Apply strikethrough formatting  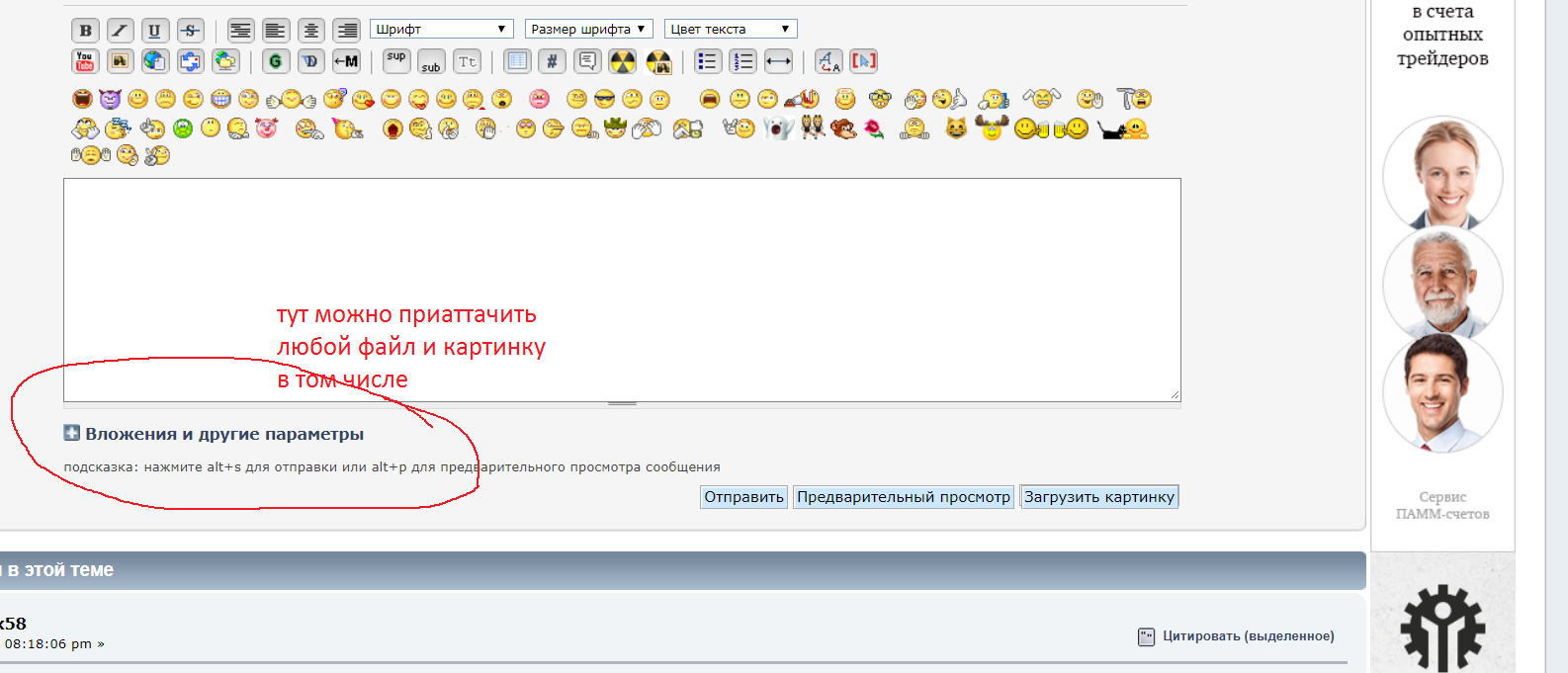[x=190, y=31]
